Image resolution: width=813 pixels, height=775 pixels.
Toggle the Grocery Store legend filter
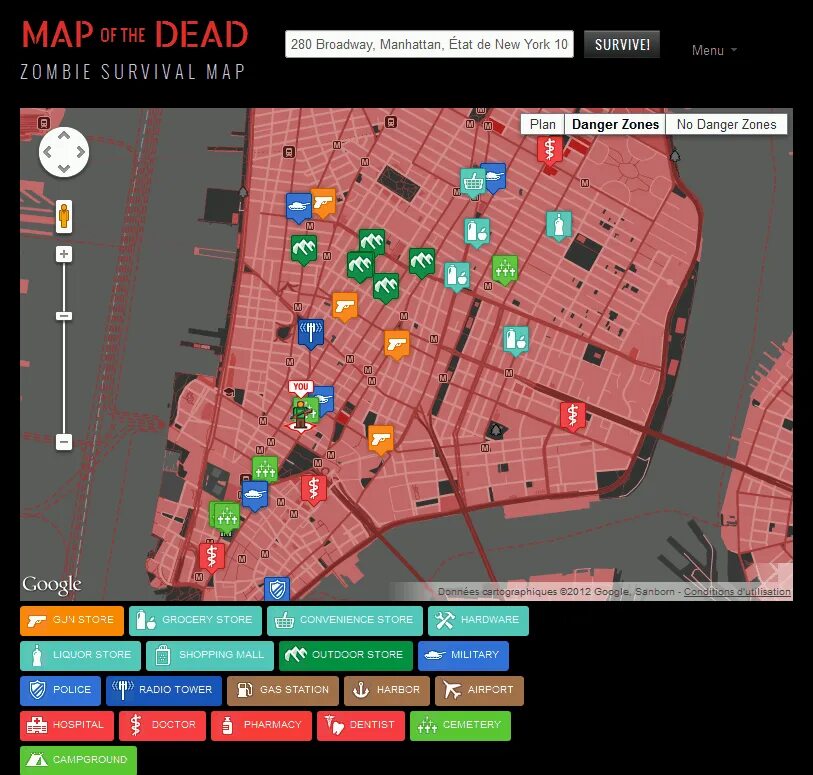click(195, 621)
